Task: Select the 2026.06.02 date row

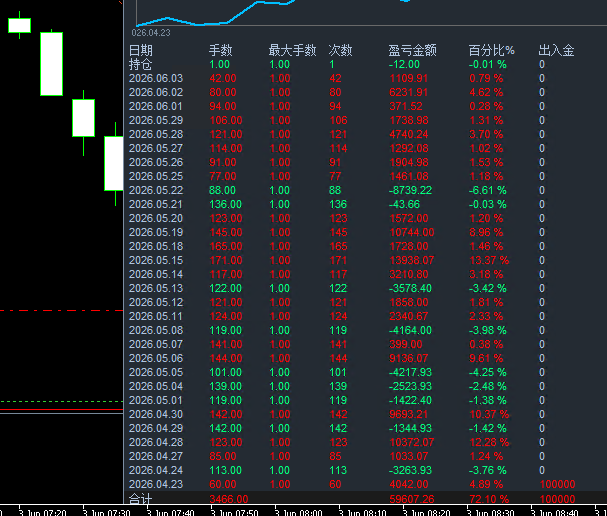Action: [156, 92]
